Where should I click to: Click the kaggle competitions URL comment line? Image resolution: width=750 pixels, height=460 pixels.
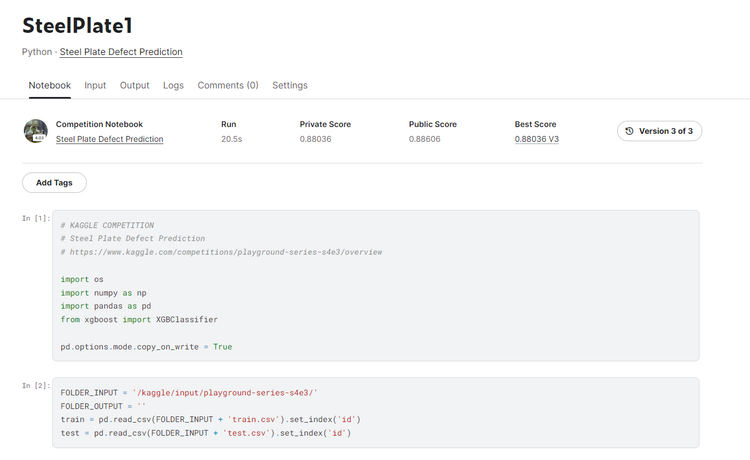pyautogui.click(x=221, y=252)
